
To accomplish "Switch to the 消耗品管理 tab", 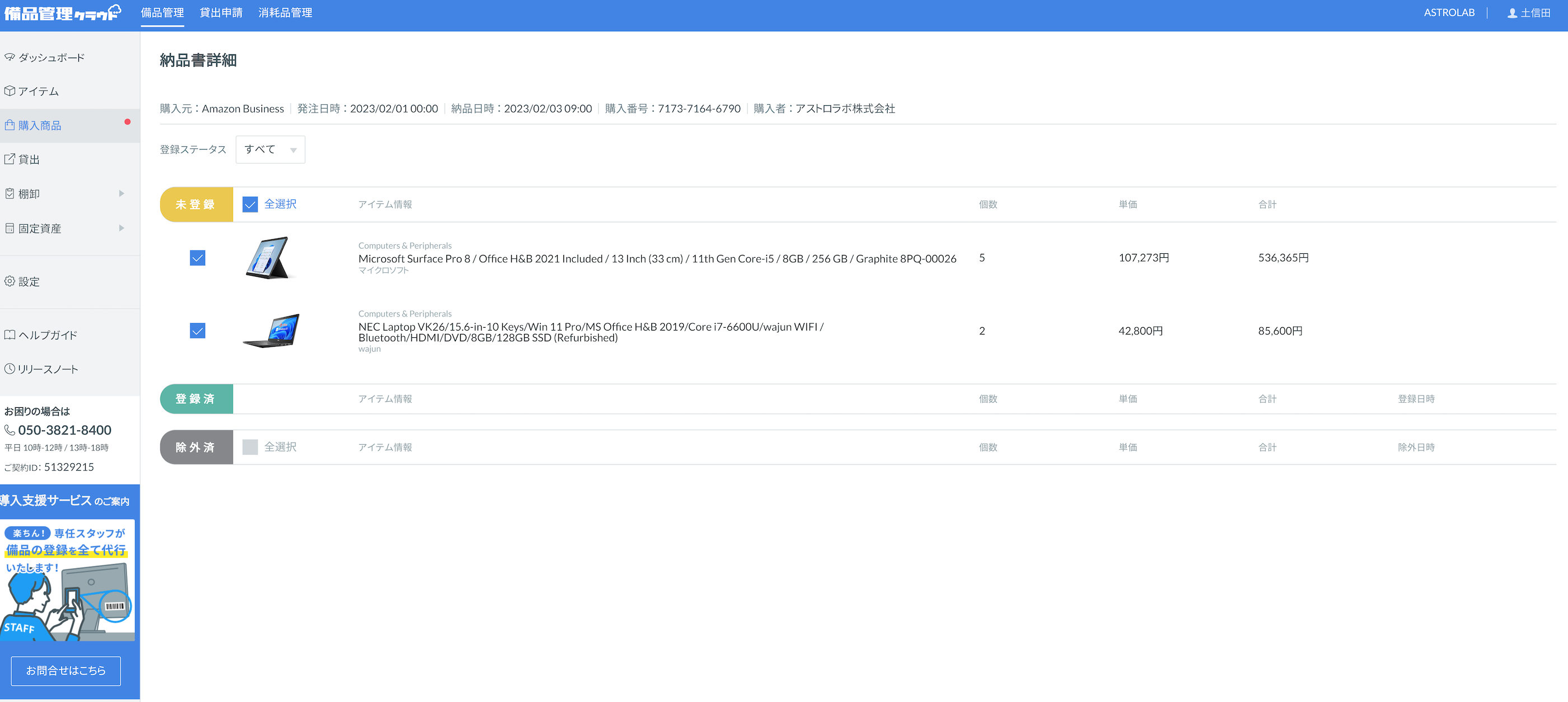I will click(285, 13).
